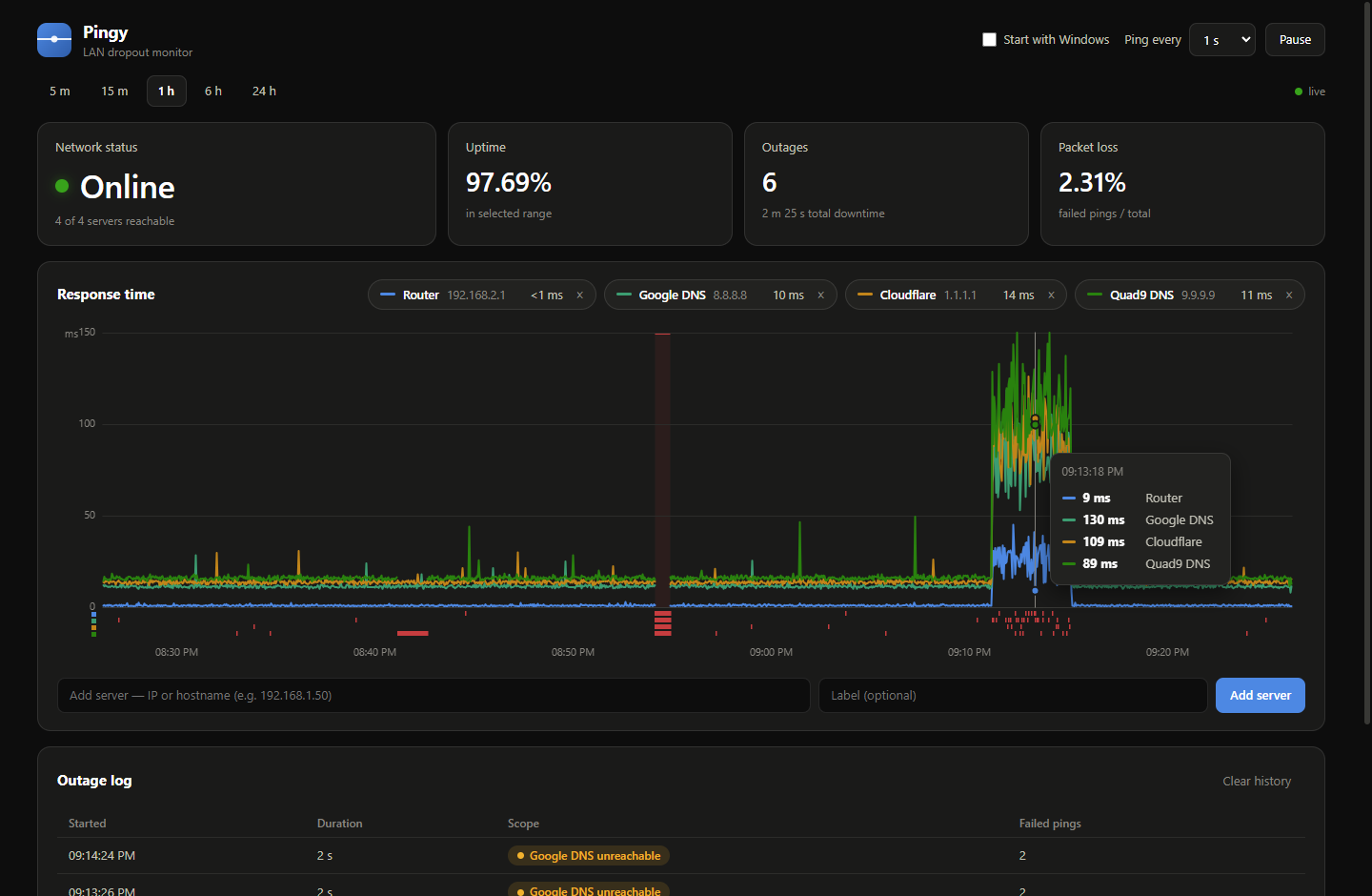Remove the Google DNS server chip
Viewport: 1372px width, 896px height.
[820, 295]
